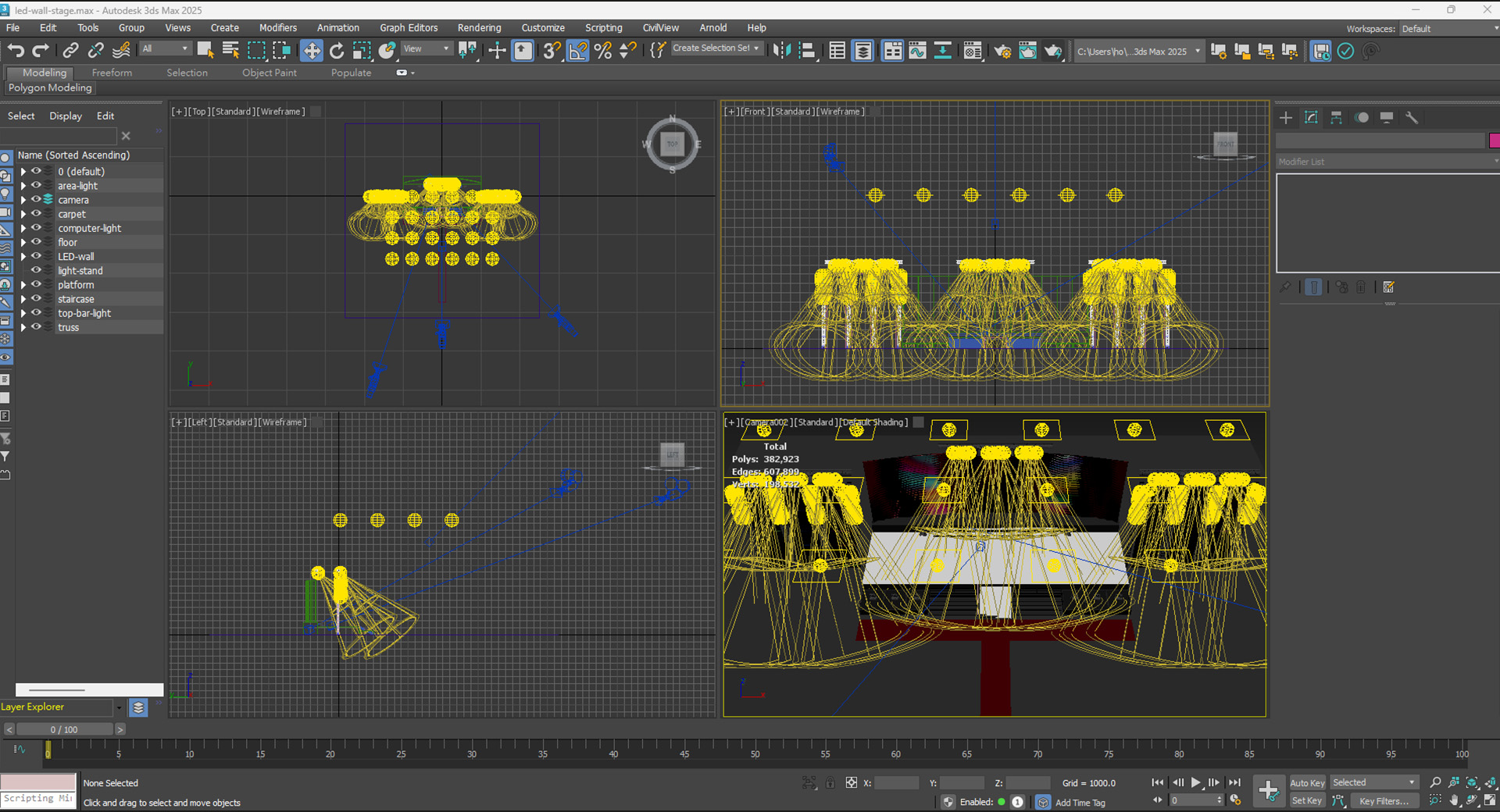Image resolution: width=1500 pixels, height=812 pixels.
Task: Click the pink object color swatch
Action: tap(1494, 141)
